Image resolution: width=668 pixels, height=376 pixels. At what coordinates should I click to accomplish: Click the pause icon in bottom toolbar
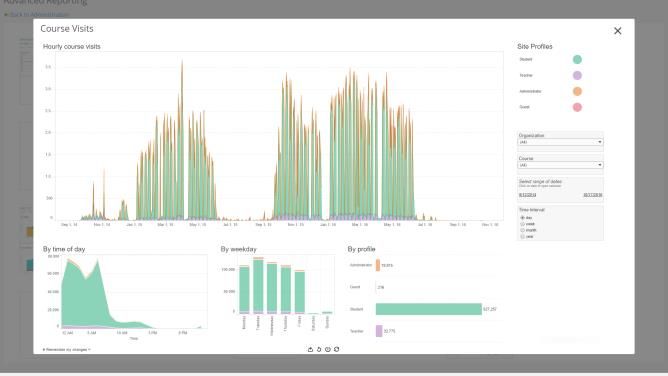point(328,349)
